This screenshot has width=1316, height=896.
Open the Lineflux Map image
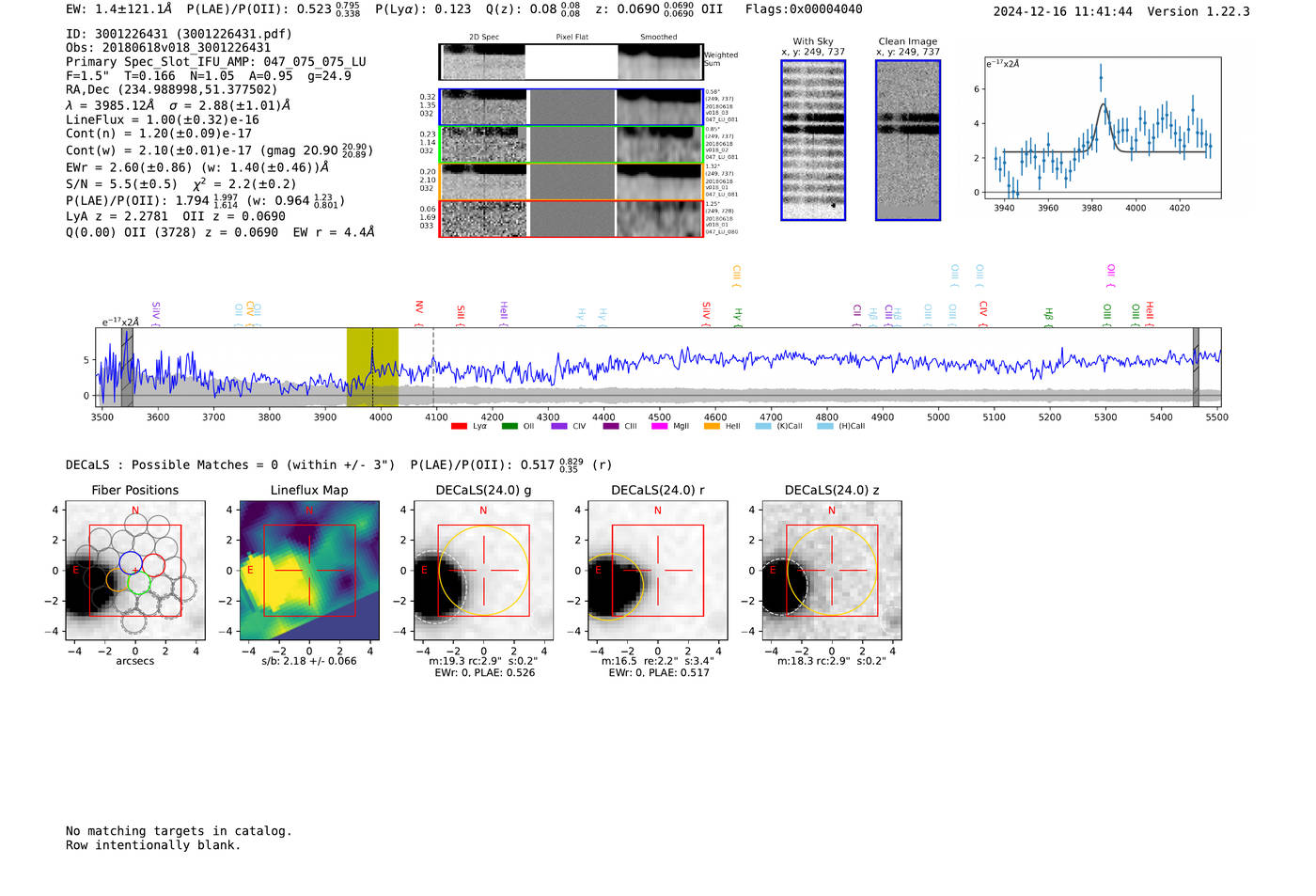click(309, 571)
